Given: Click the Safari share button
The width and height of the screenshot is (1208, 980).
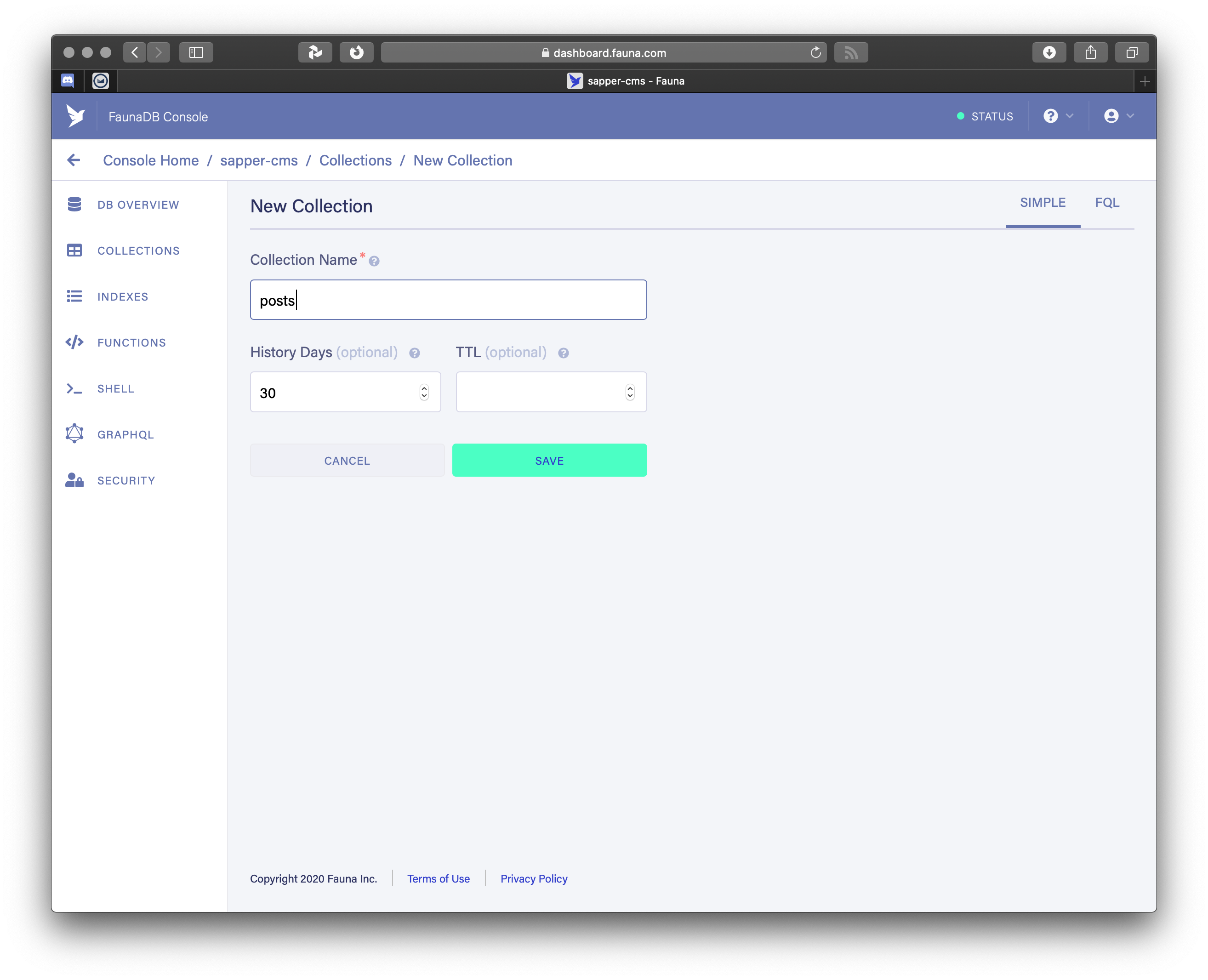Looking at the screenshot, I should [x=1091, y=52].
